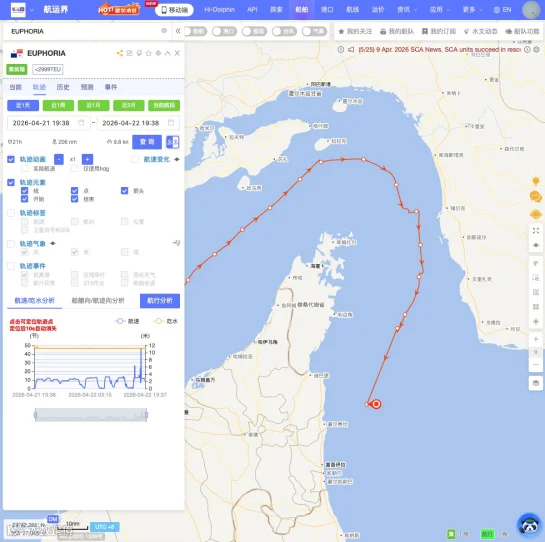Enable the 航速变化 checkbox
Image resolution: width=545 pixels, height=542 pixels.
pyautogui.click(x=135, y=159)
